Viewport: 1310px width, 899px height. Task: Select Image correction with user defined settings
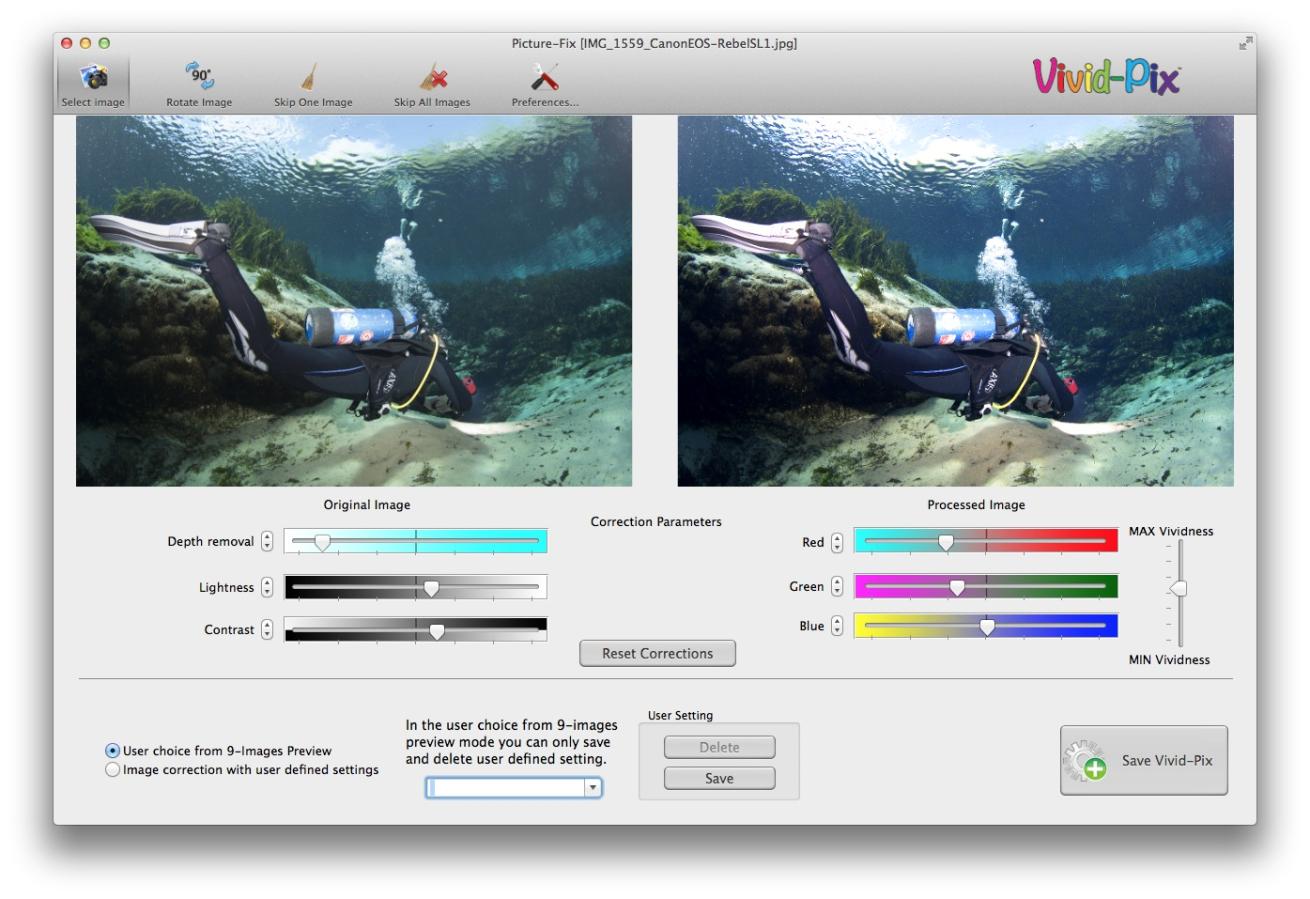coord(113,770)
